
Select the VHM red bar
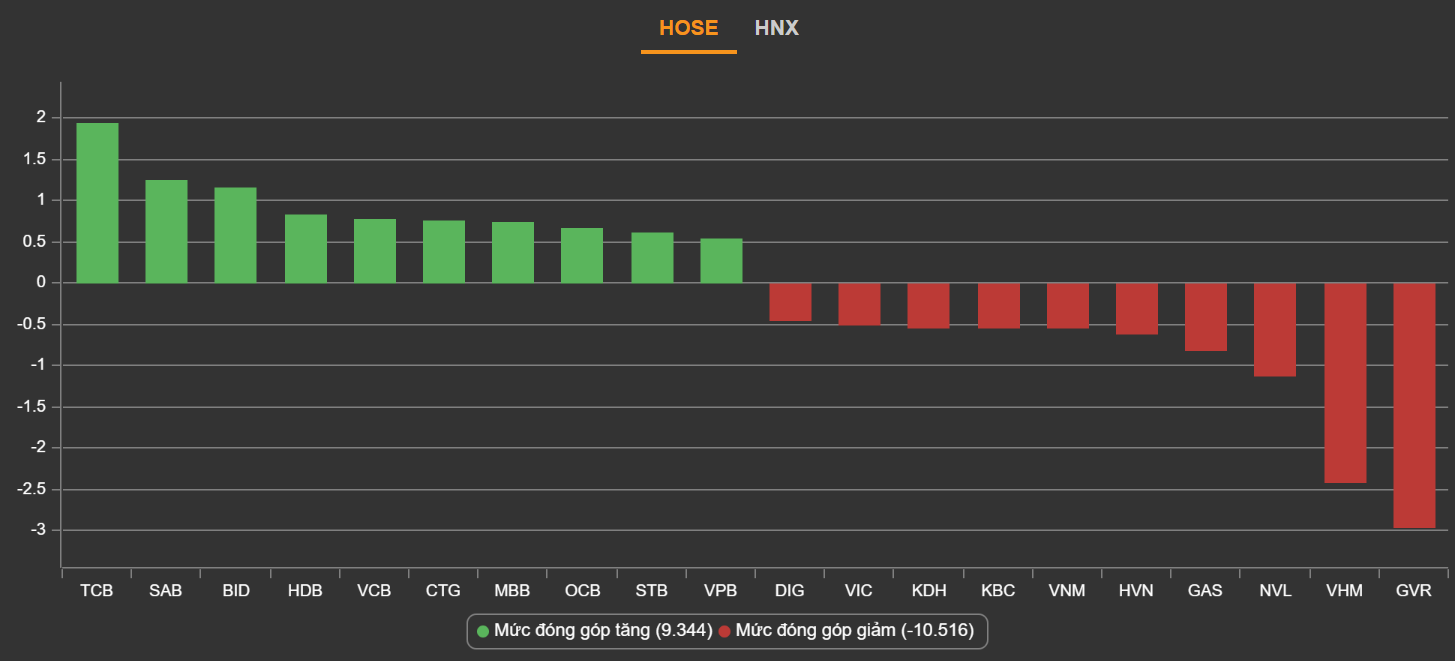pos(1345,383)
